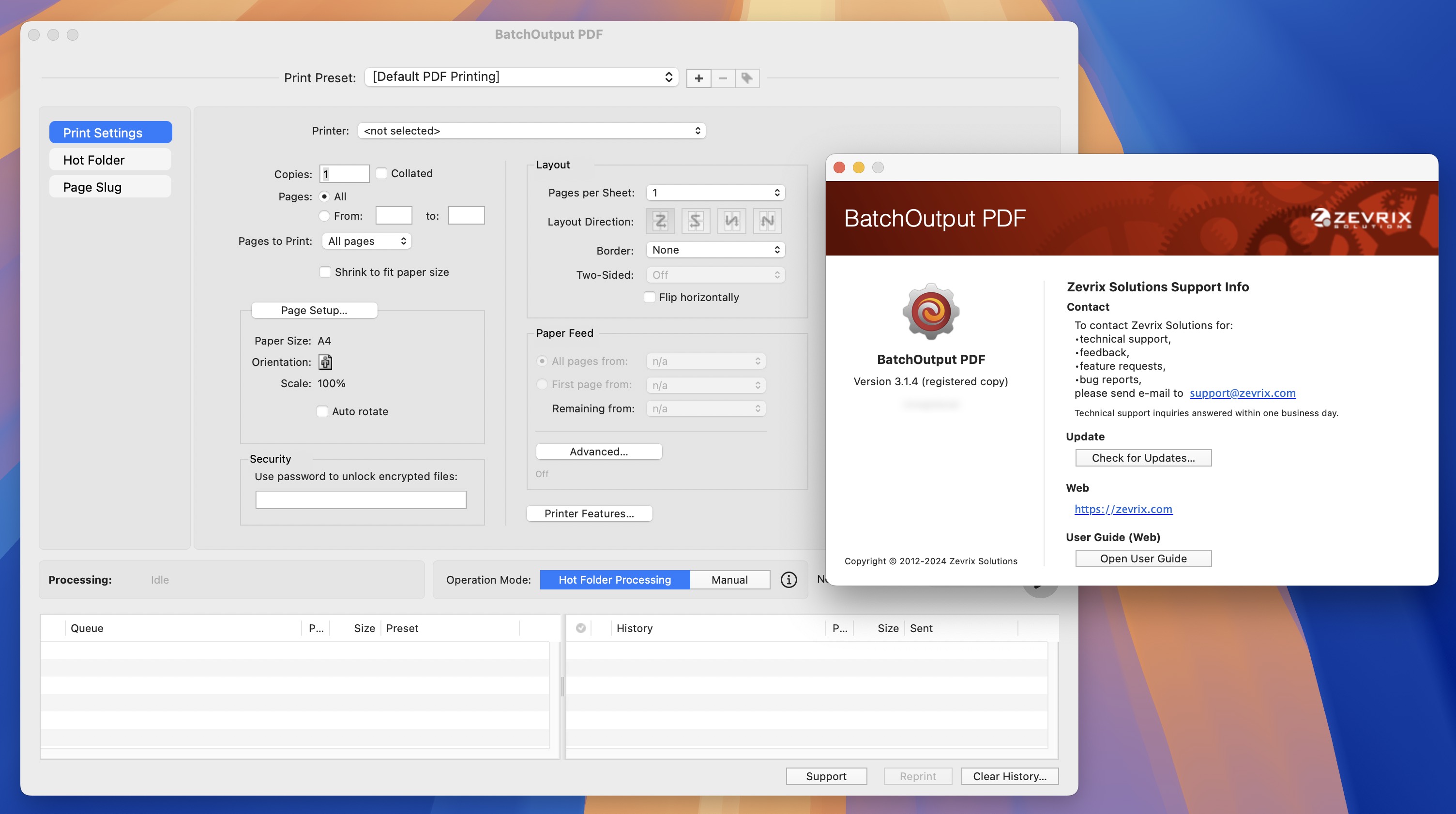Screen dimensions: 1456x814
Task: Switch to the Hot Folder tab
Action: click(110, 159)
